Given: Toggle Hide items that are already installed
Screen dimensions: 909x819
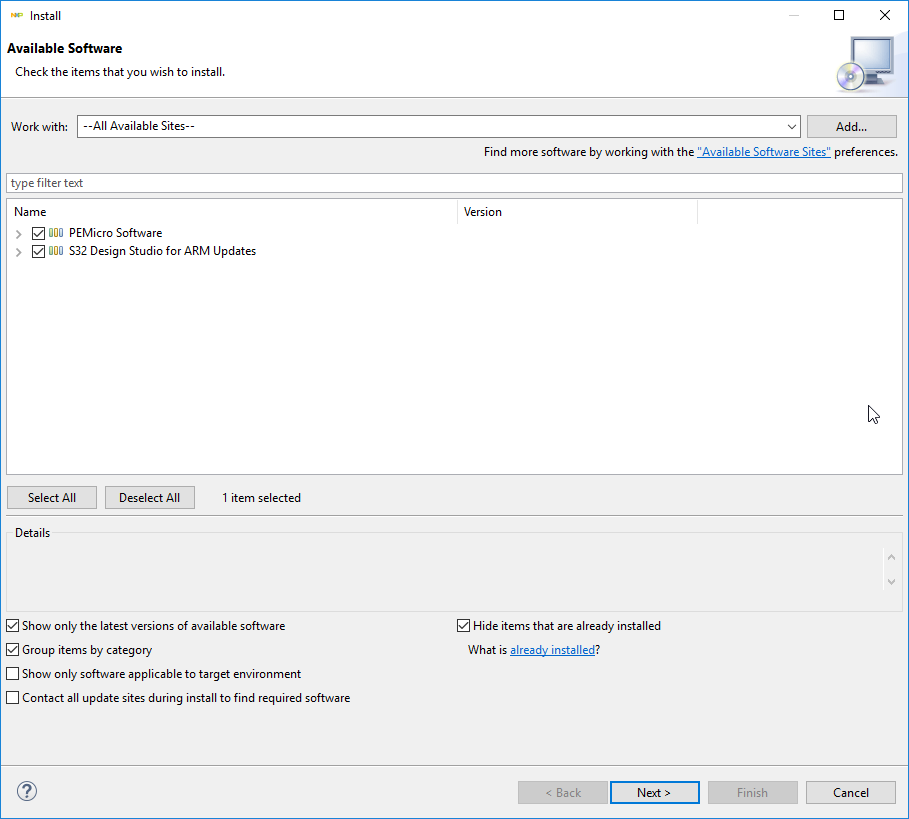Looking at the screenshot, I should click(463, 626).
